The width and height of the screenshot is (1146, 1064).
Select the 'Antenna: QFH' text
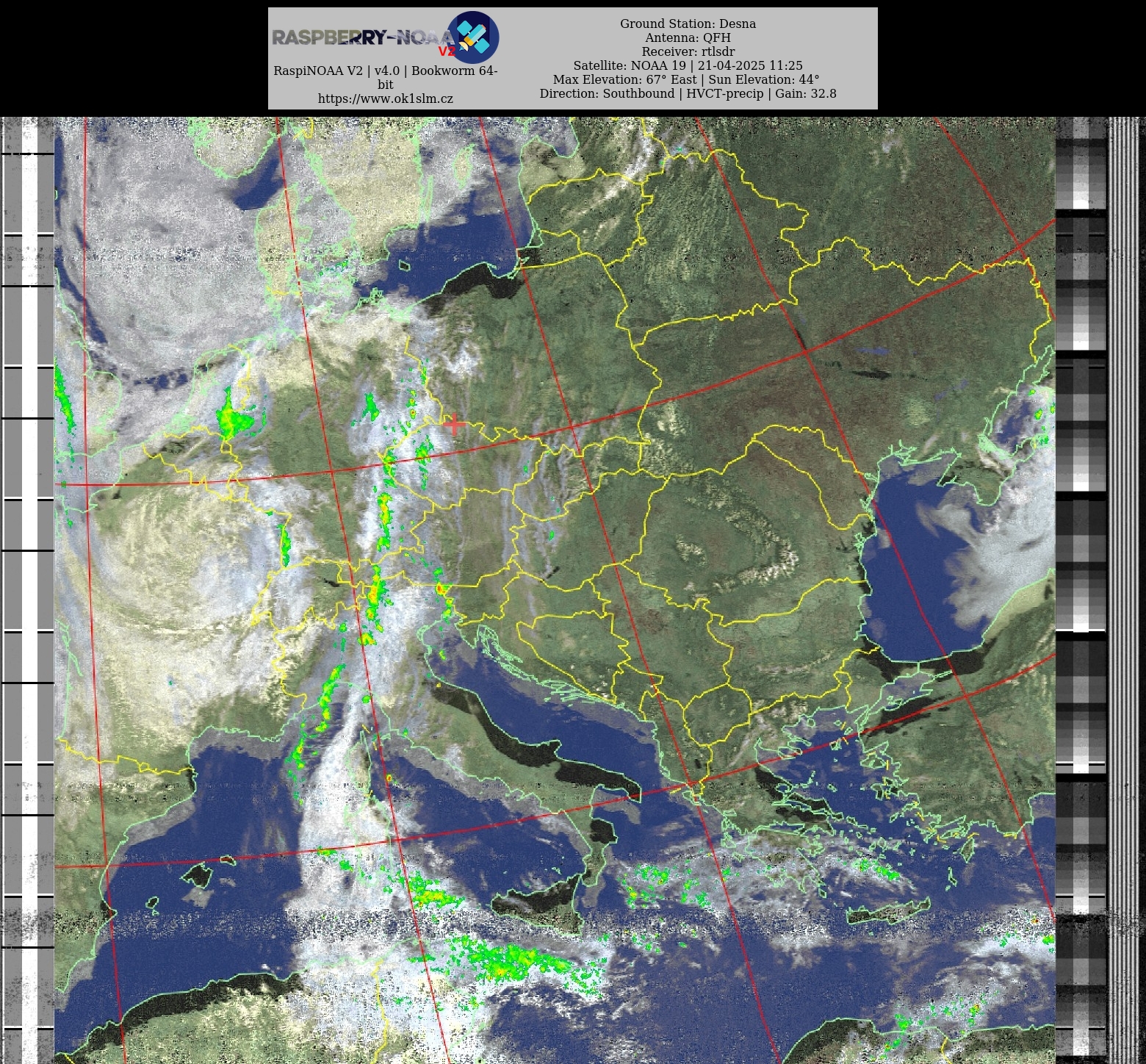(688, 37)
